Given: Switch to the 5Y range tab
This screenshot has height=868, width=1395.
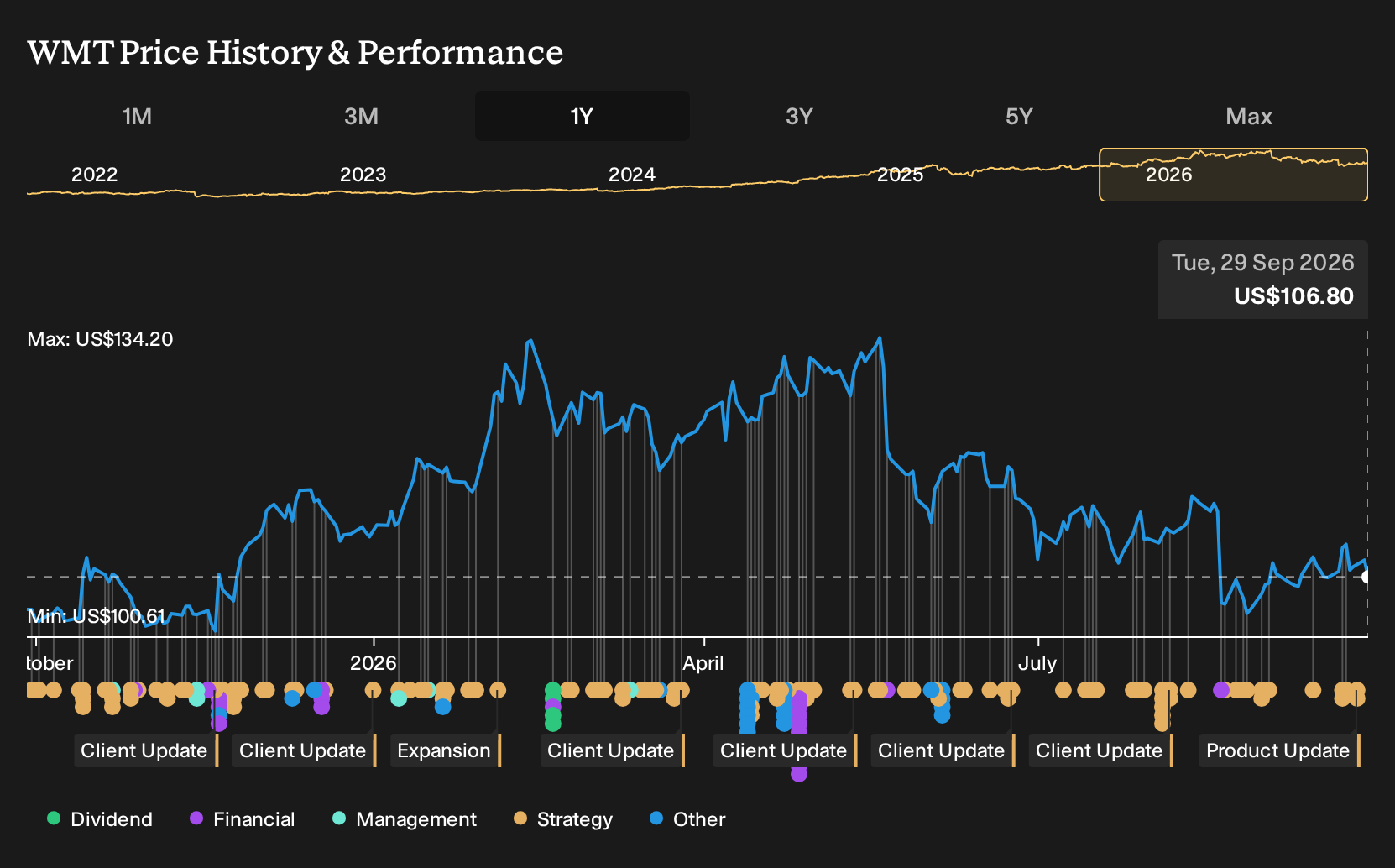Looking at the screenshot, I should tap(1019, 116).
